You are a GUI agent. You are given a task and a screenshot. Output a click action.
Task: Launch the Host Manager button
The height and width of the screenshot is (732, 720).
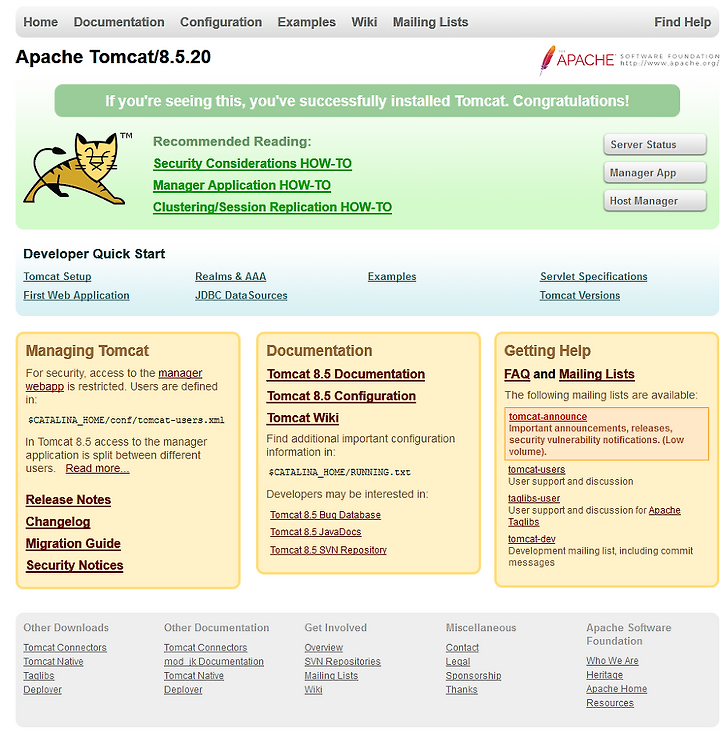[655, 201]
